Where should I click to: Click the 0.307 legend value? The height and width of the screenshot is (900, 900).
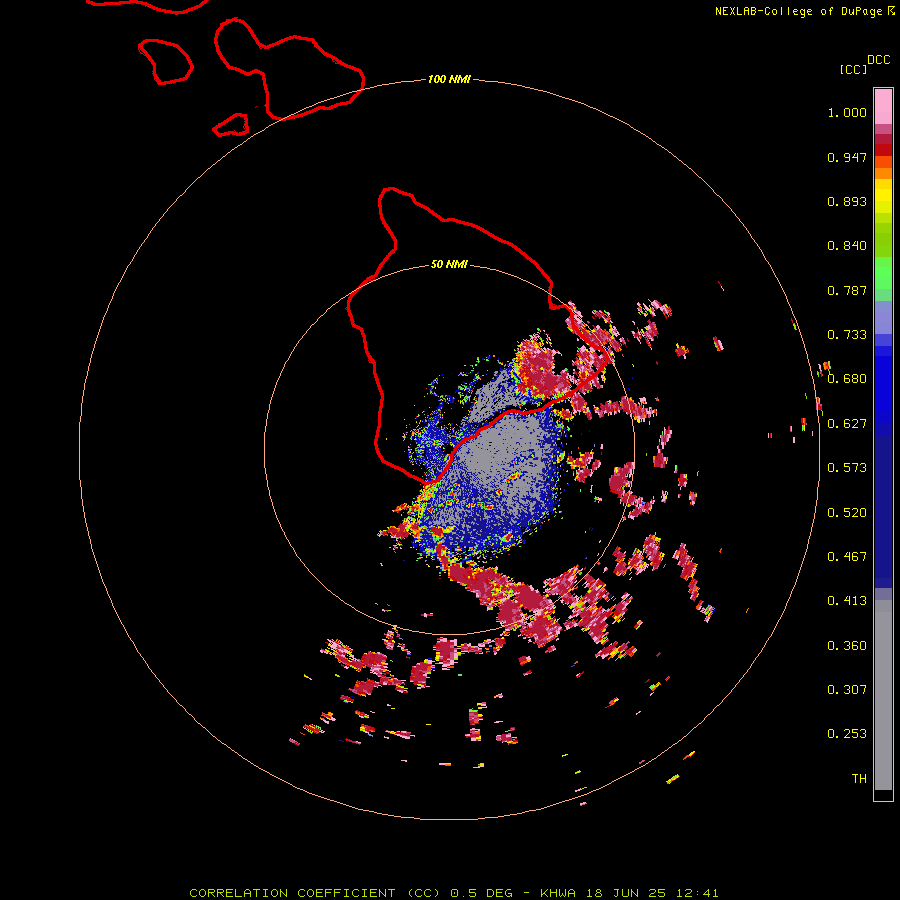click(x=847, y=690)
